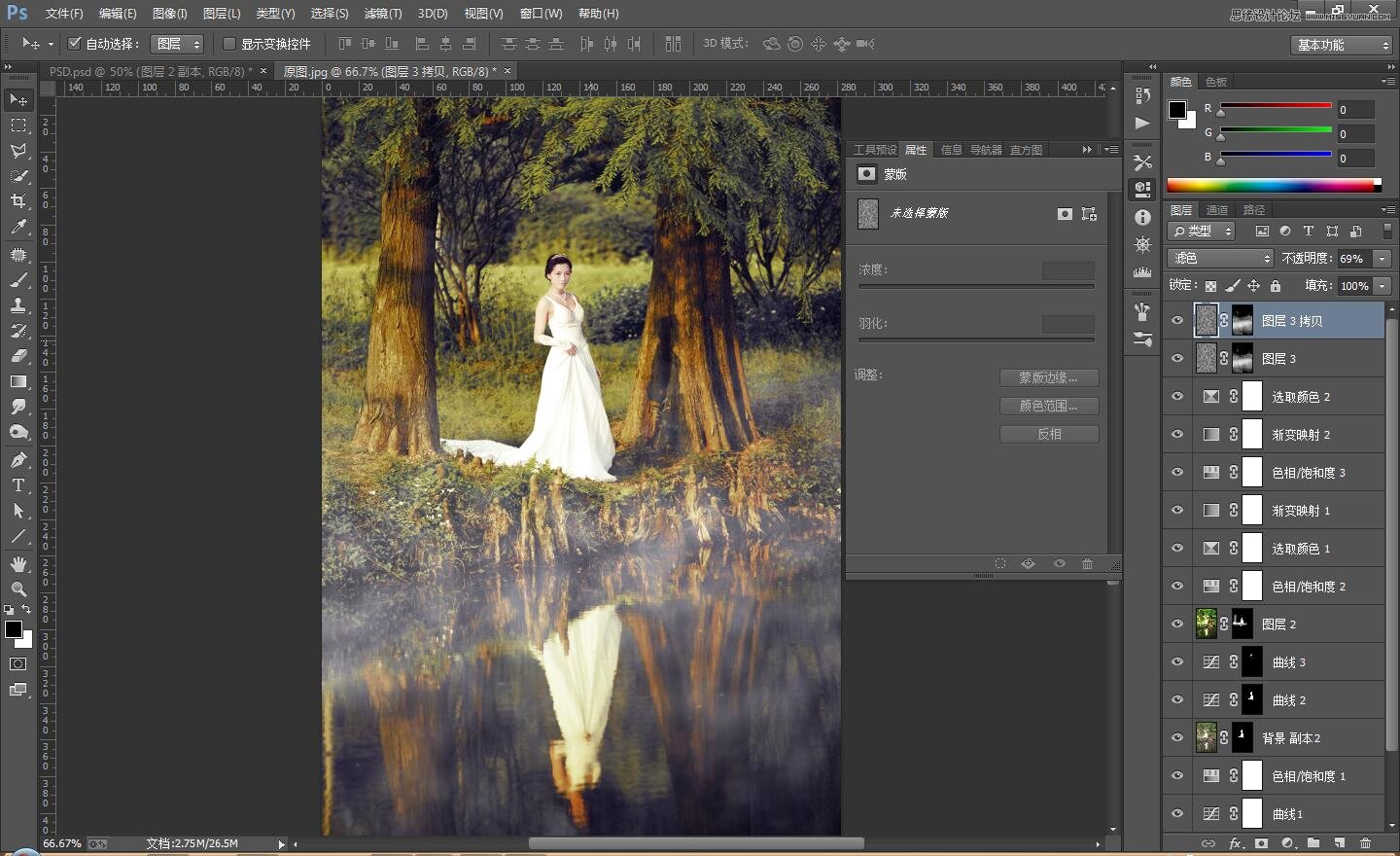Click the 蒙版边缘 button

(x=1048, y=377)
